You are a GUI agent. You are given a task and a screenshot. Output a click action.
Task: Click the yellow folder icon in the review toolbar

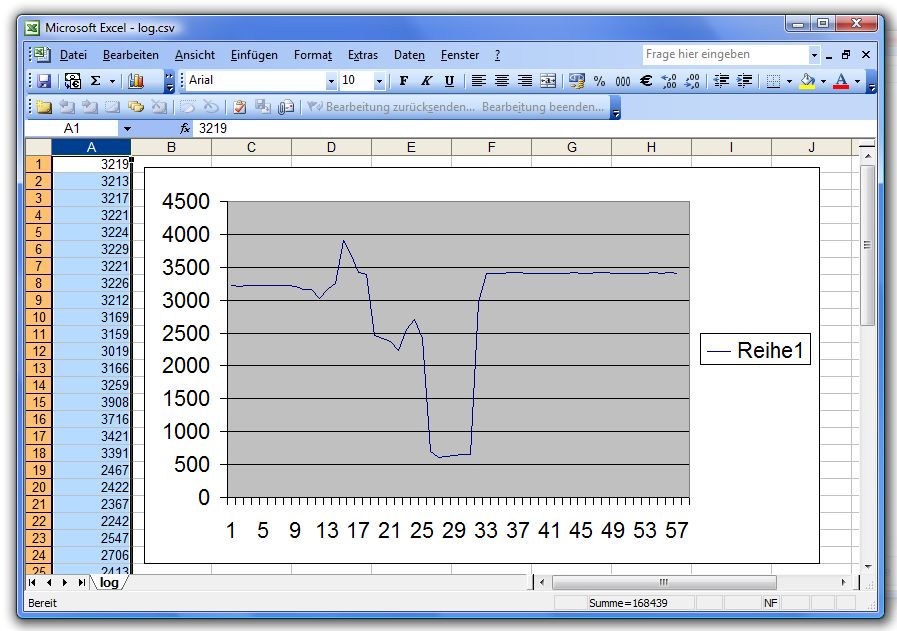(44, 107)
